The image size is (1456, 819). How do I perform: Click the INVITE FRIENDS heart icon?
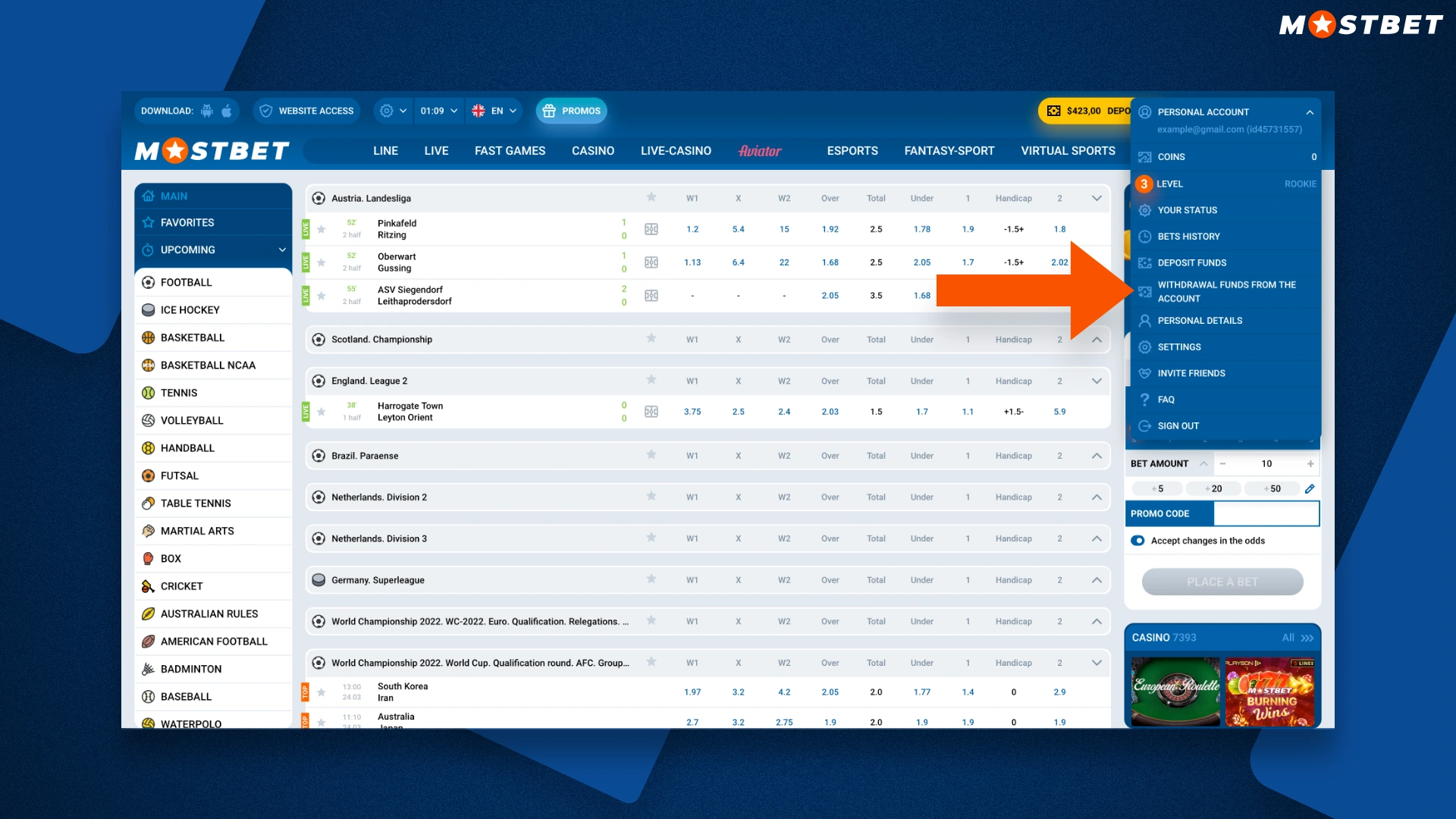[x=1145, y=374]
